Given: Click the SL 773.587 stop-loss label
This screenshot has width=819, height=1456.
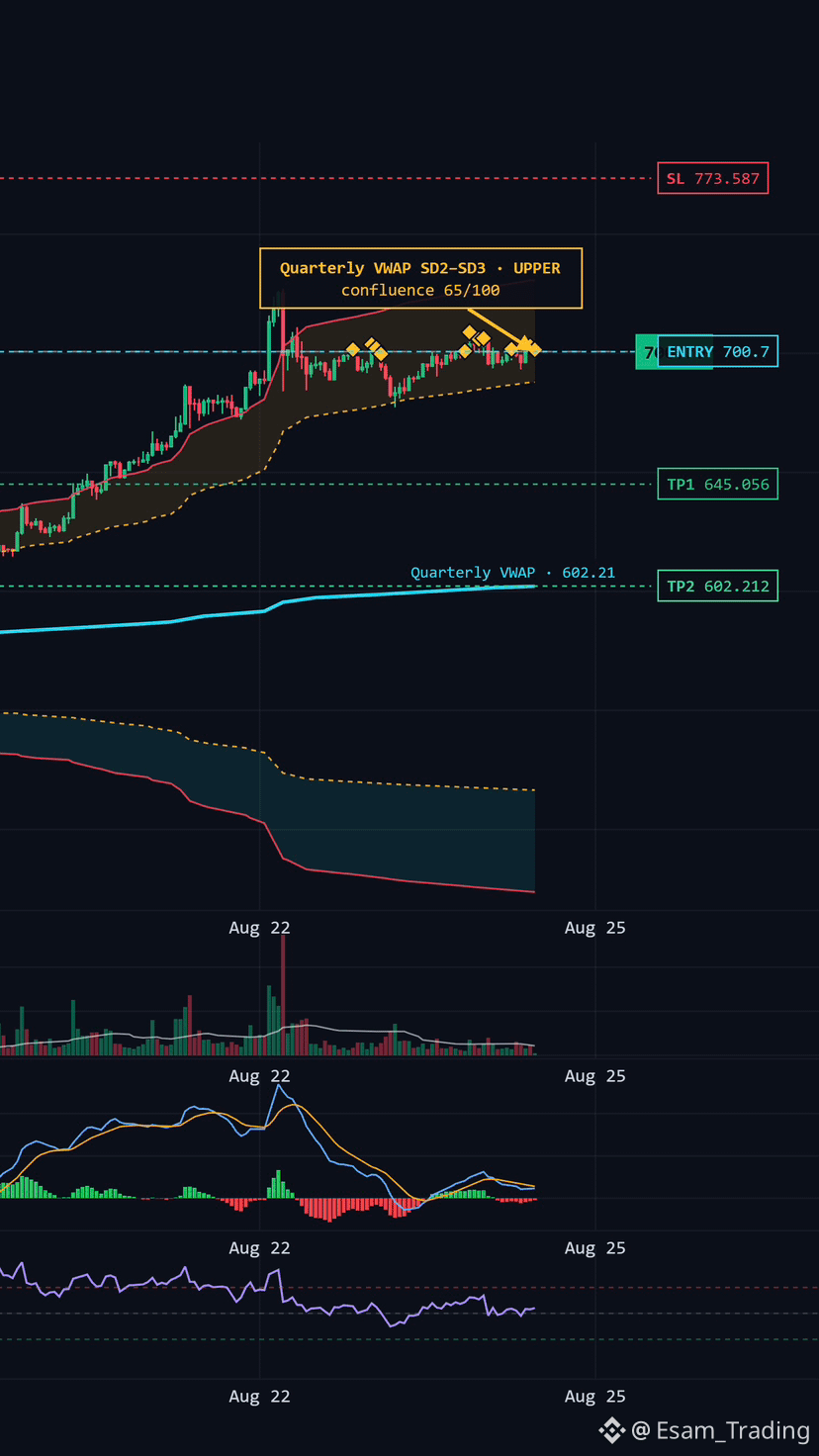Looking at the screenshot, I should (712, 179).
